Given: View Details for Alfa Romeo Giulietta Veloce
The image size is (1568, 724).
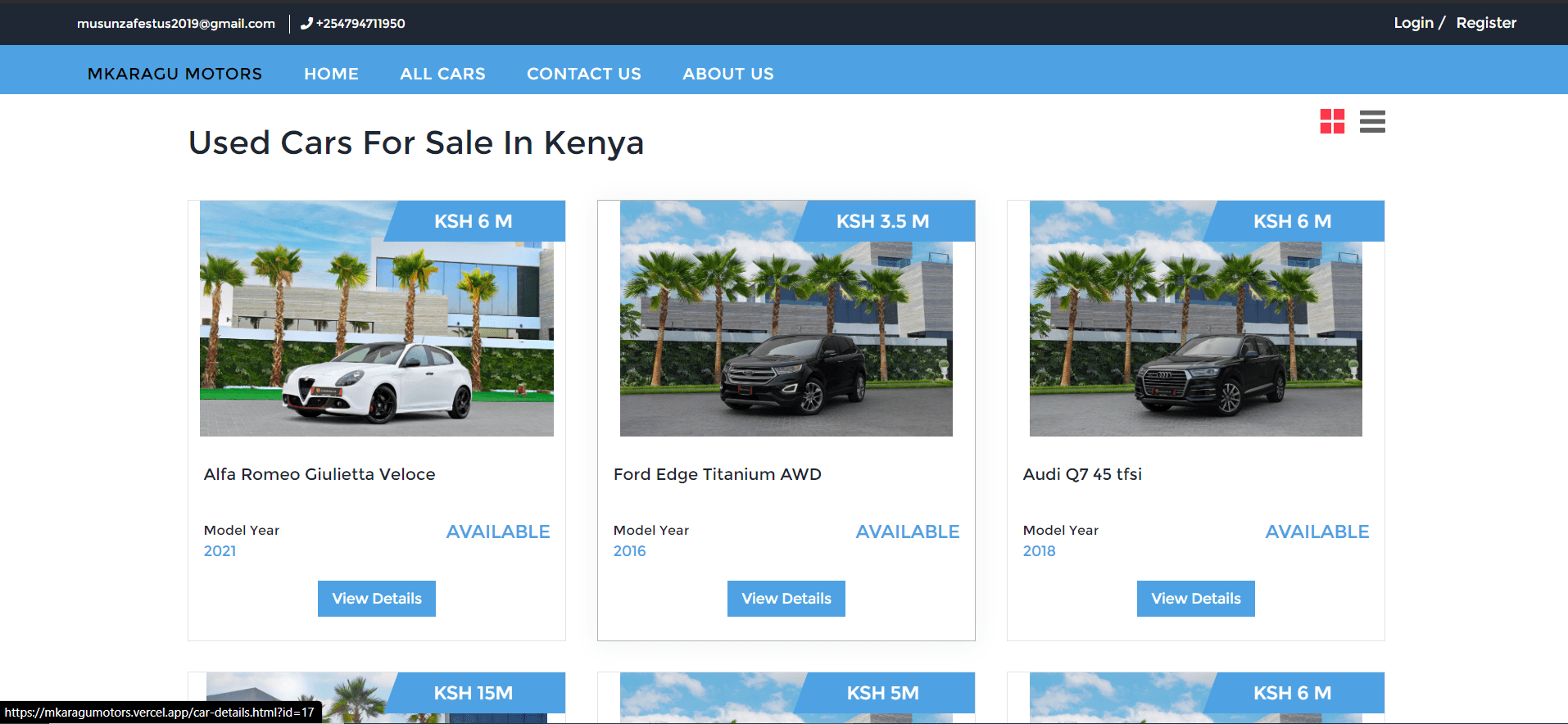Looking at the screenshot, I should (377, 599).
